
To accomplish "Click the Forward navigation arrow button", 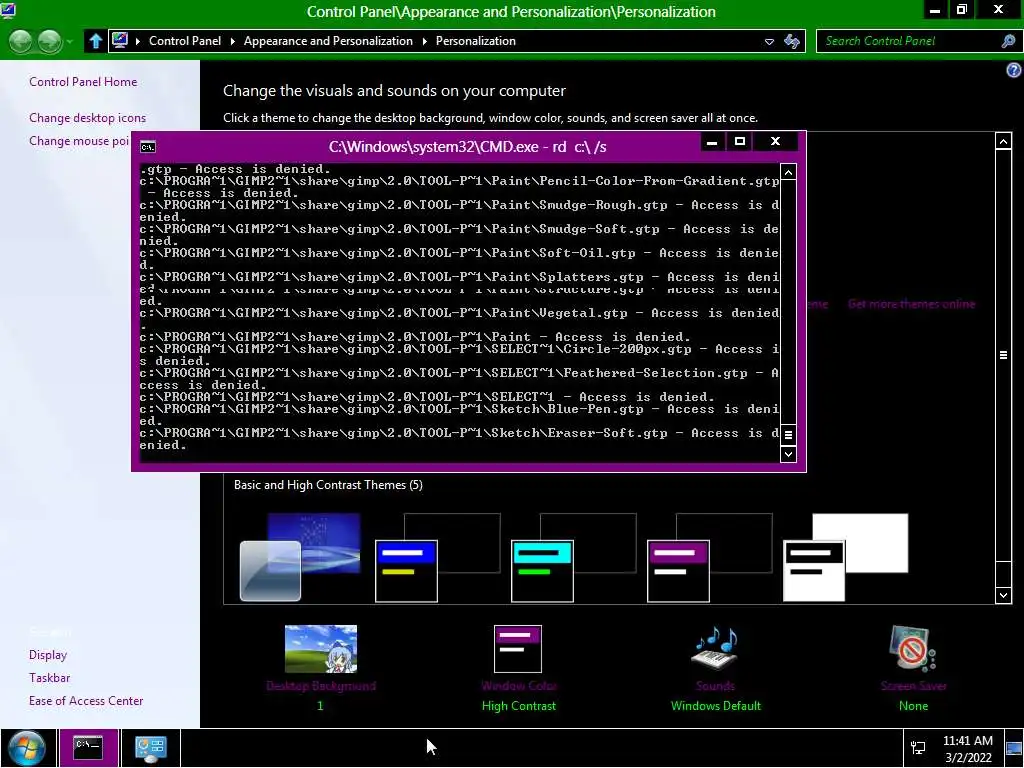I will tap(50, 41).
